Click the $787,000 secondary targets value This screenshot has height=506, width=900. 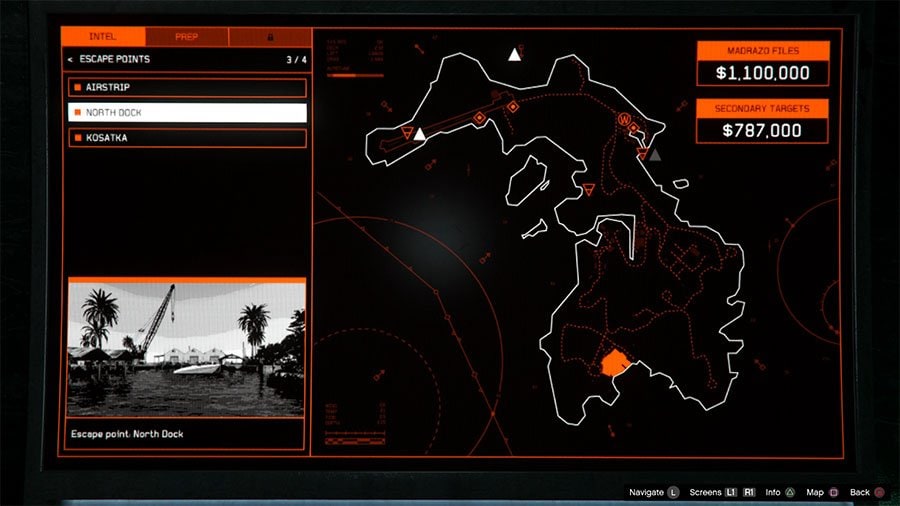762,130
